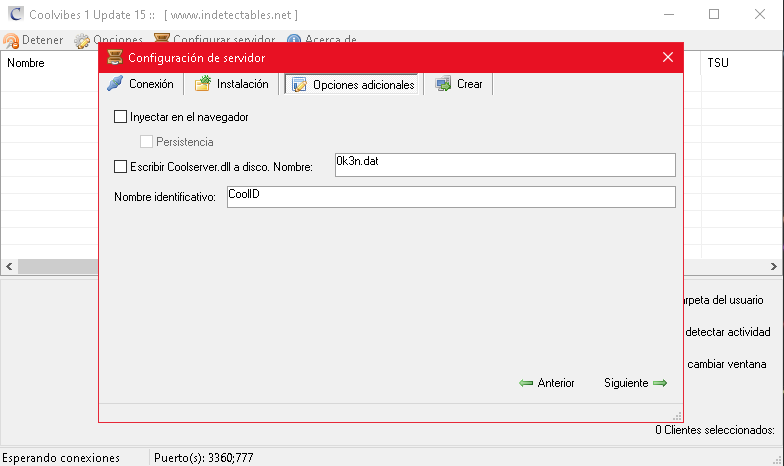Click the left arrow of horizontal scrollbar
This screenshot has height=466, width=784.
9,267
